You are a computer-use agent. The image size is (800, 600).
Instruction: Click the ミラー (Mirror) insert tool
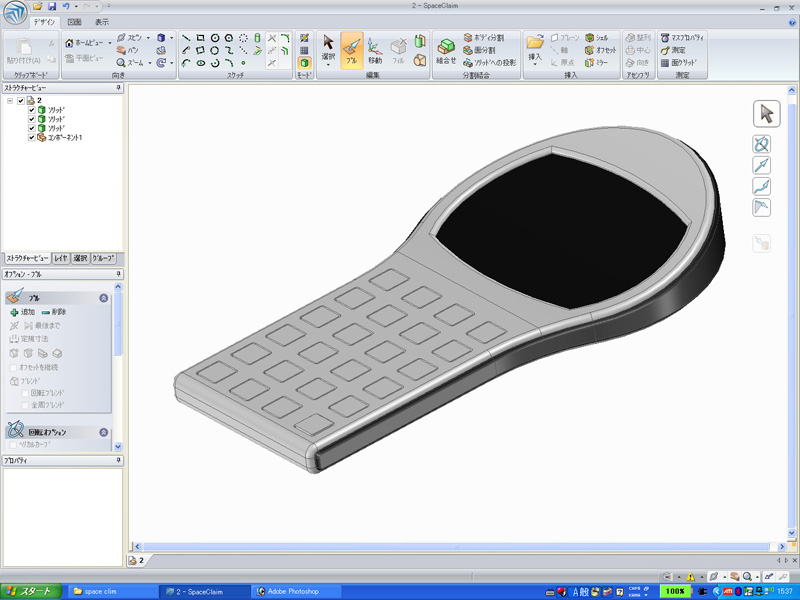click(596, 62)
